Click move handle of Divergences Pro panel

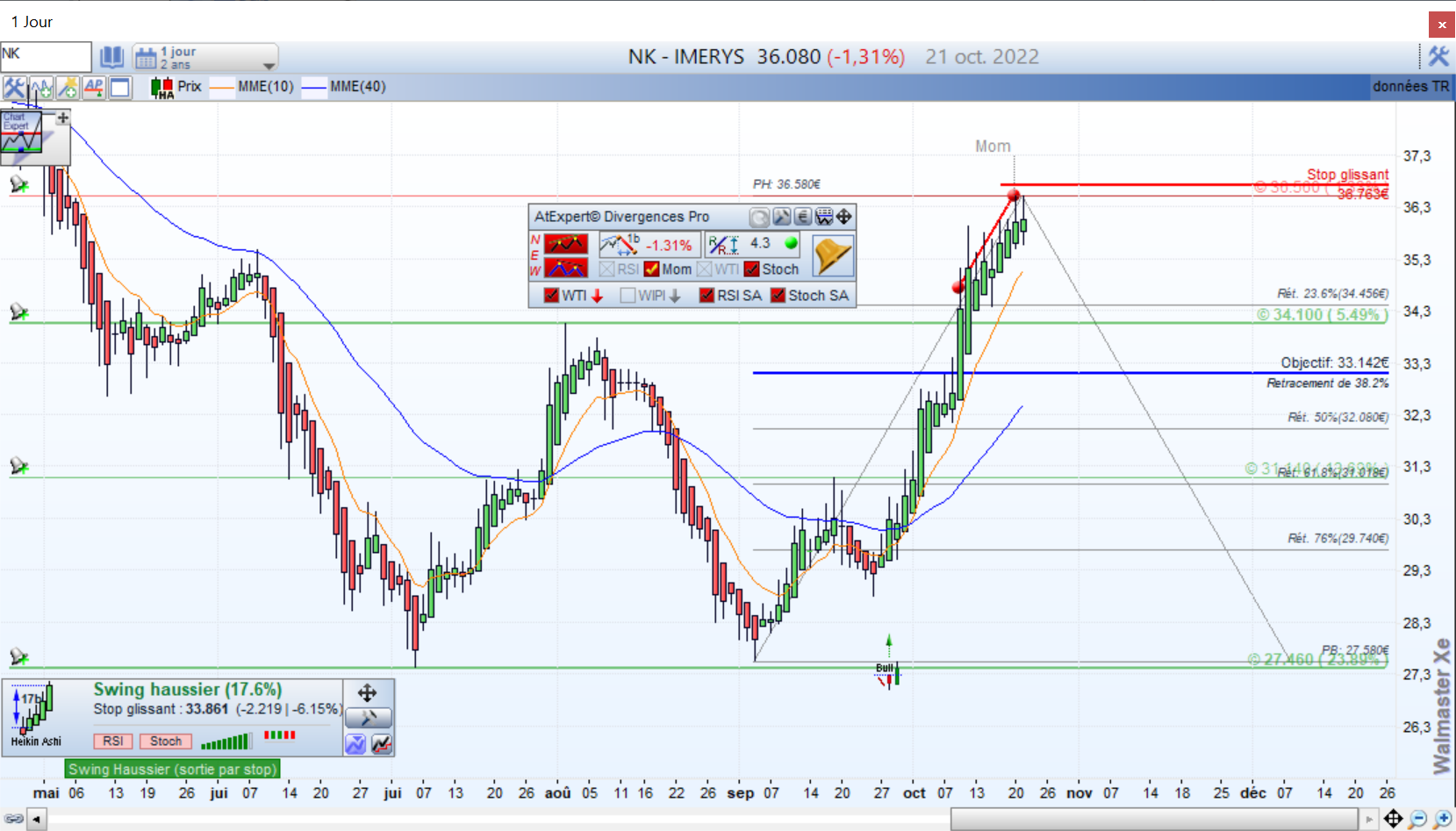click(x=844, y=217)
